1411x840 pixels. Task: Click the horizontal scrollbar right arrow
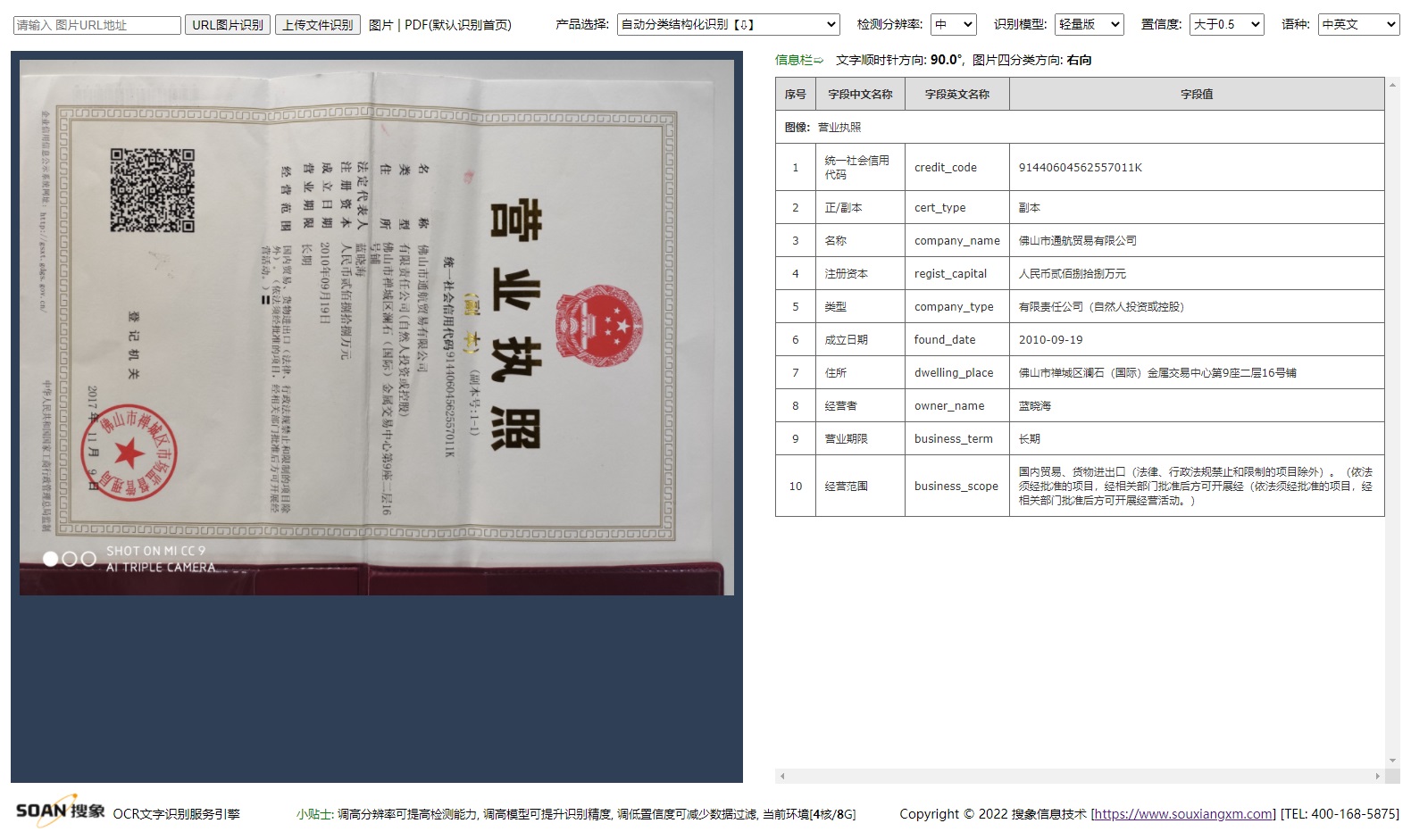1377,777
